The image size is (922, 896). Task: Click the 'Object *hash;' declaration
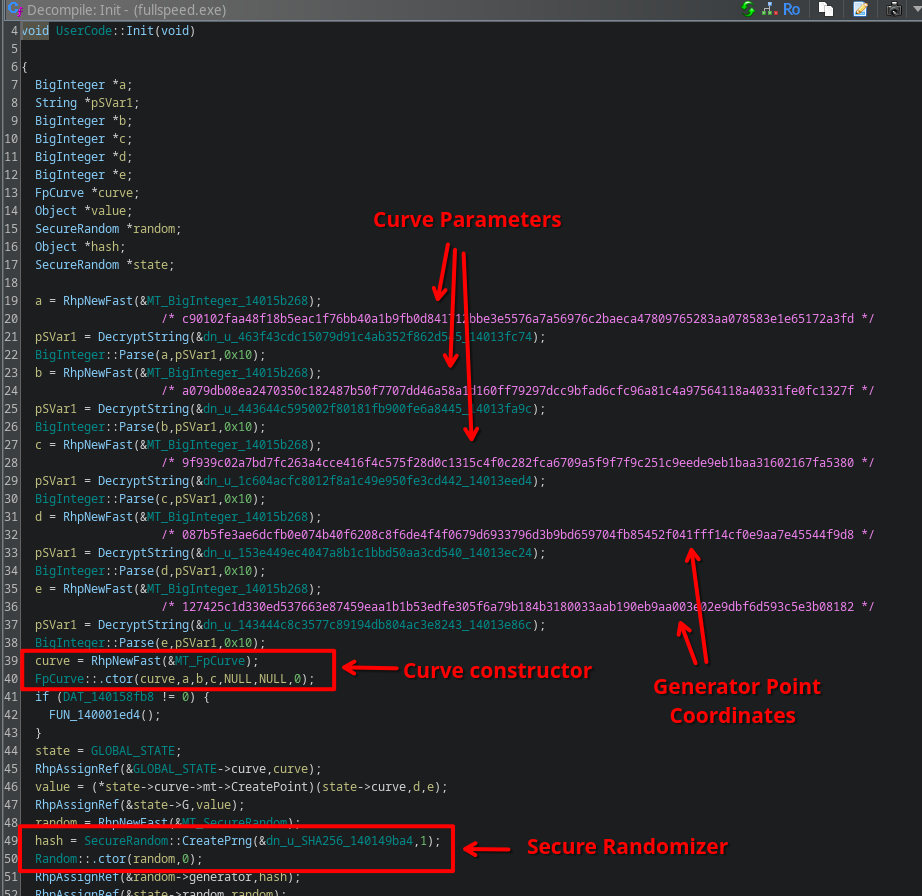point(80,247)
